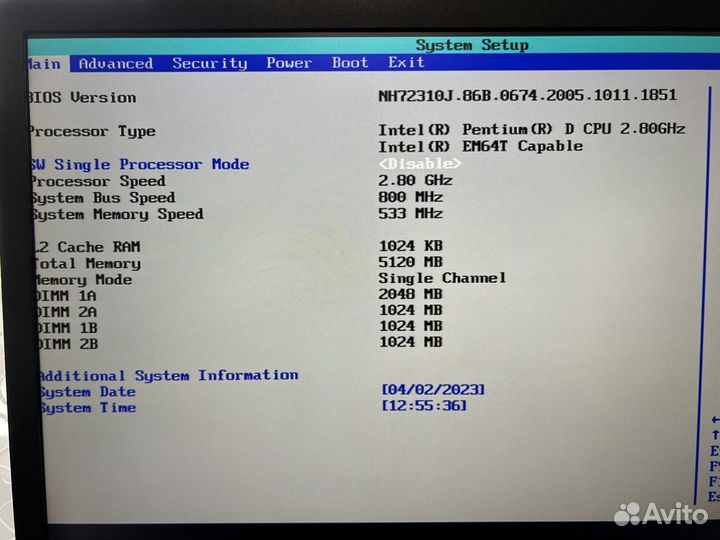Select the Power menu tab
Screen dimensions: 720x540
coord(288,63)
